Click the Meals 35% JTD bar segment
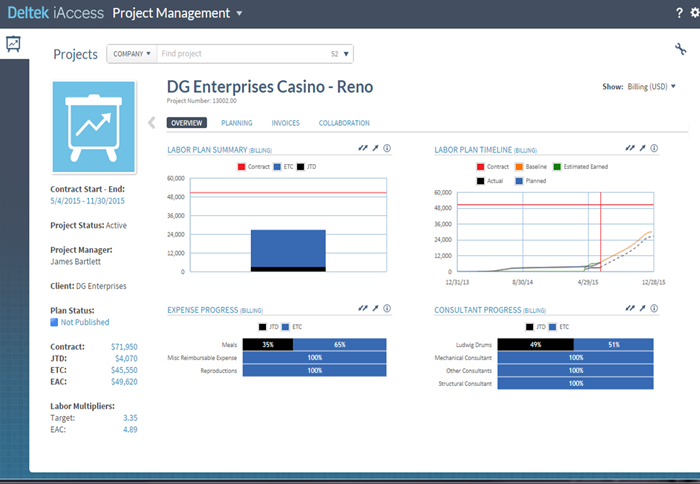Screen dimensions: 700x484 point(268,344)
